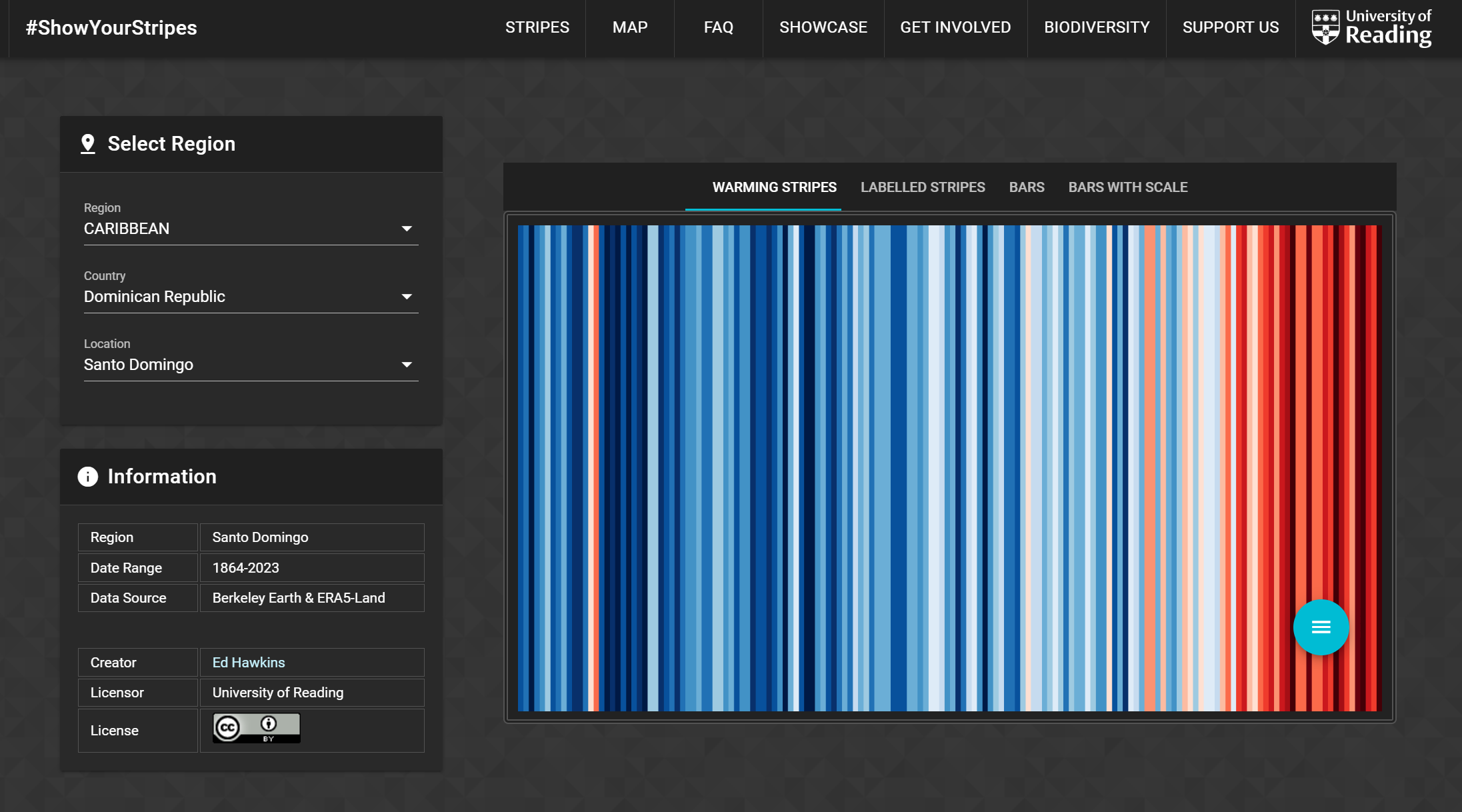Click the BIODIVERSITY navigation item
1462x812 pixels.
coord(1096,27)
